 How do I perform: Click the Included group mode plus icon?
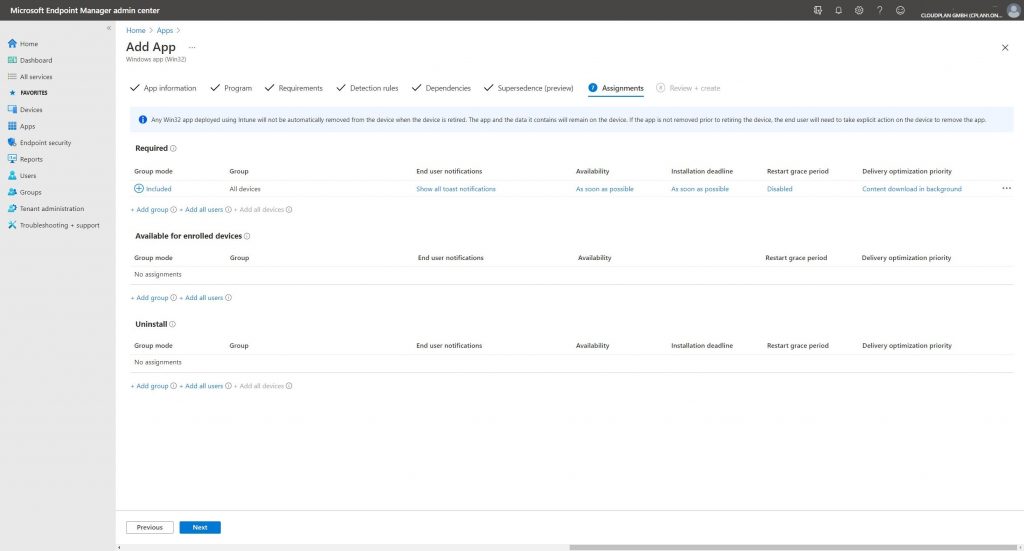(x=138, y=189)
